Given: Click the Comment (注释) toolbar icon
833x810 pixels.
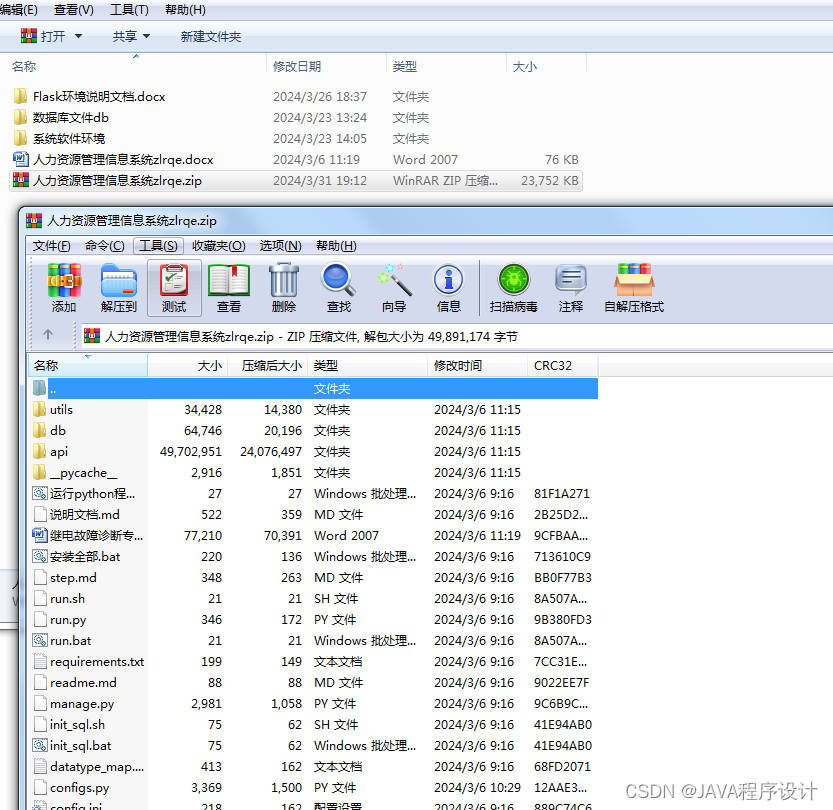Looking at the screenshot, I should click(x=571, y=279).
